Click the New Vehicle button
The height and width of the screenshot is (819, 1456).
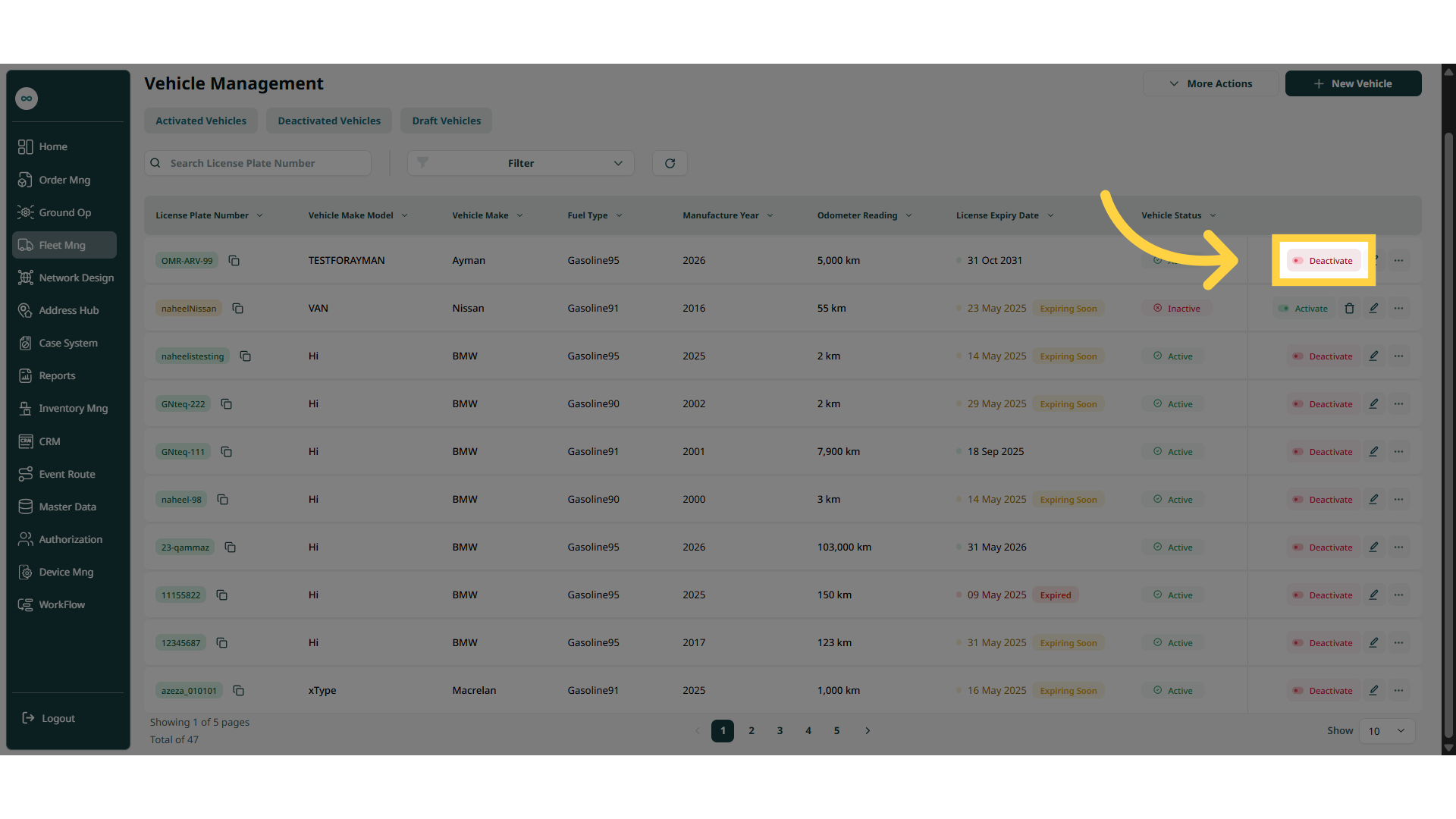click(x=1353, y=83)
